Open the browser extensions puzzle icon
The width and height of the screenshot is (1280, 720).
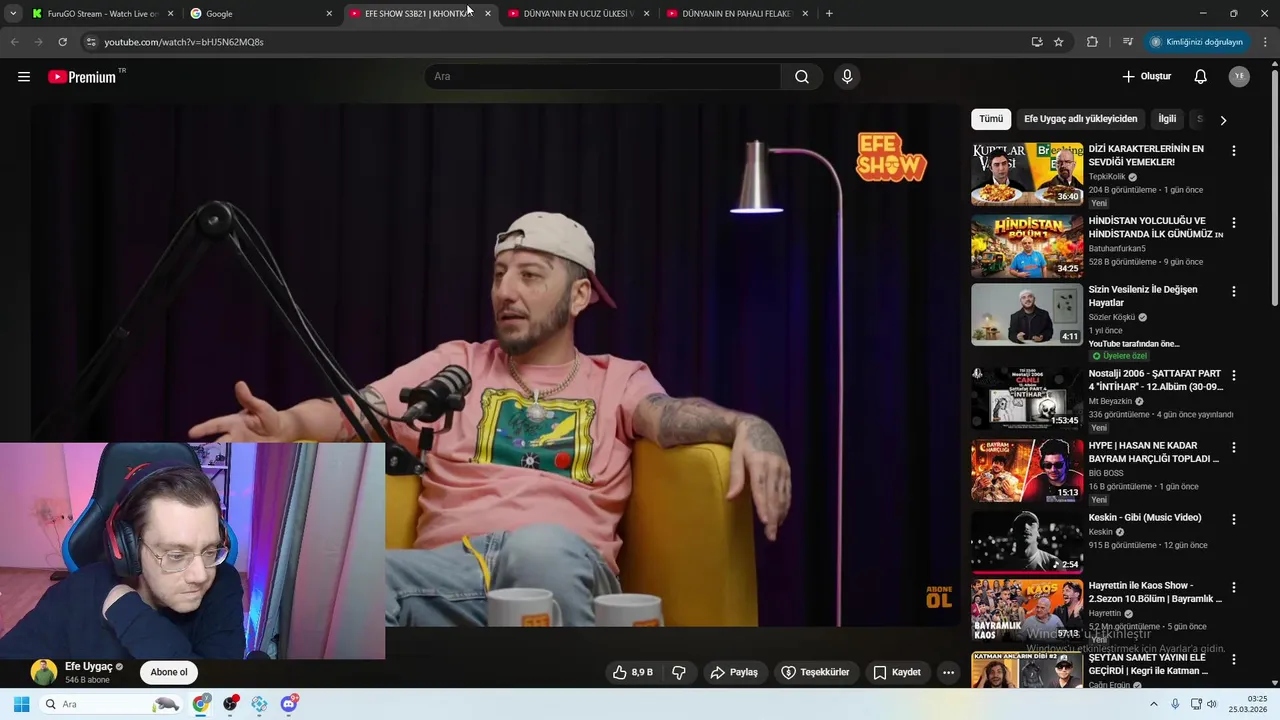[1092, 42]
